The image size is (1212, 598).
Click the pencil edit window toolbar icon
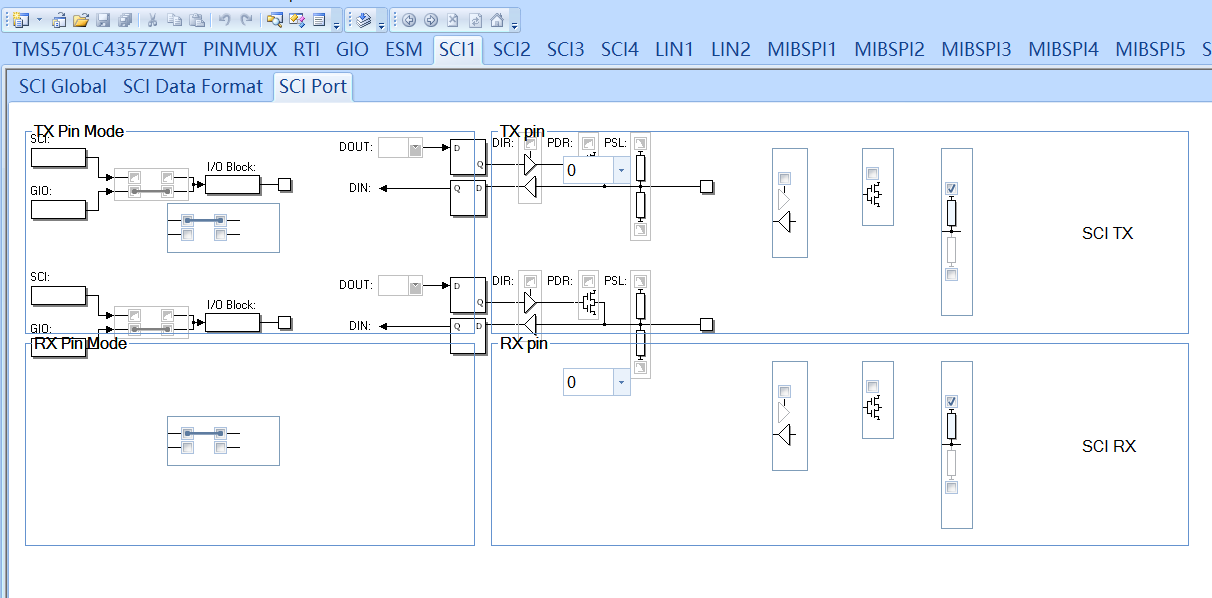(x=297, y=19)
